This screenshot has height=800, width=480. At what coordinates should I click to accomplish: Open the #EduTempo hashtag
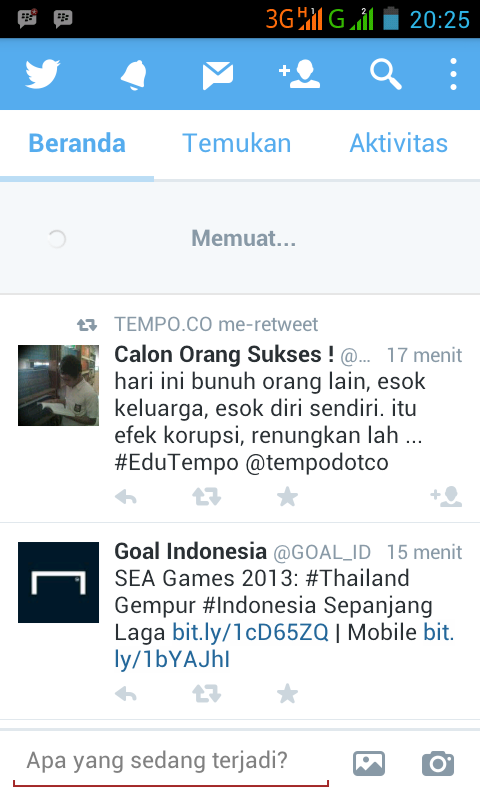pos(176,463)
